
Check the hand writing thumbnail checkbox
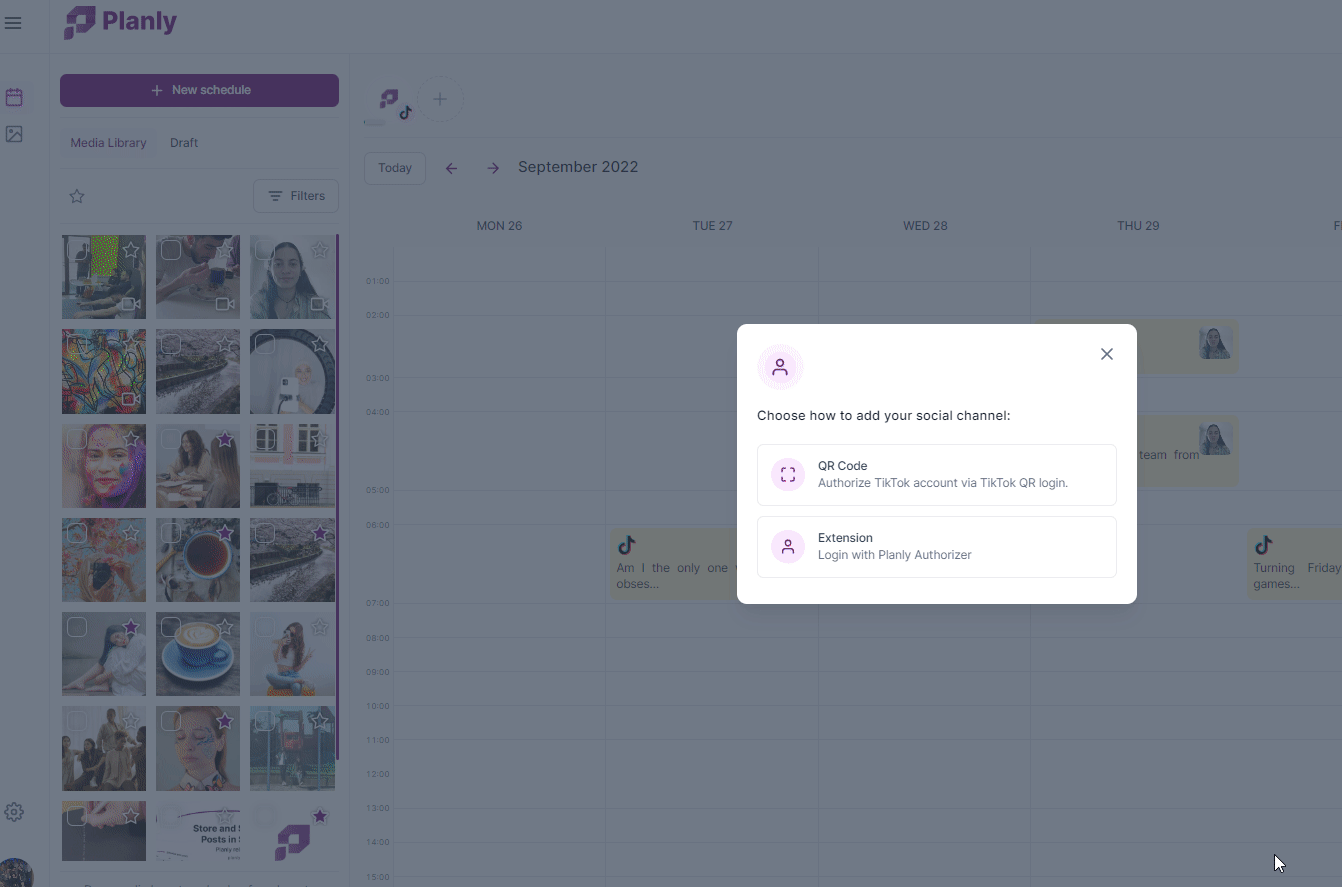(x=77, y=816)
